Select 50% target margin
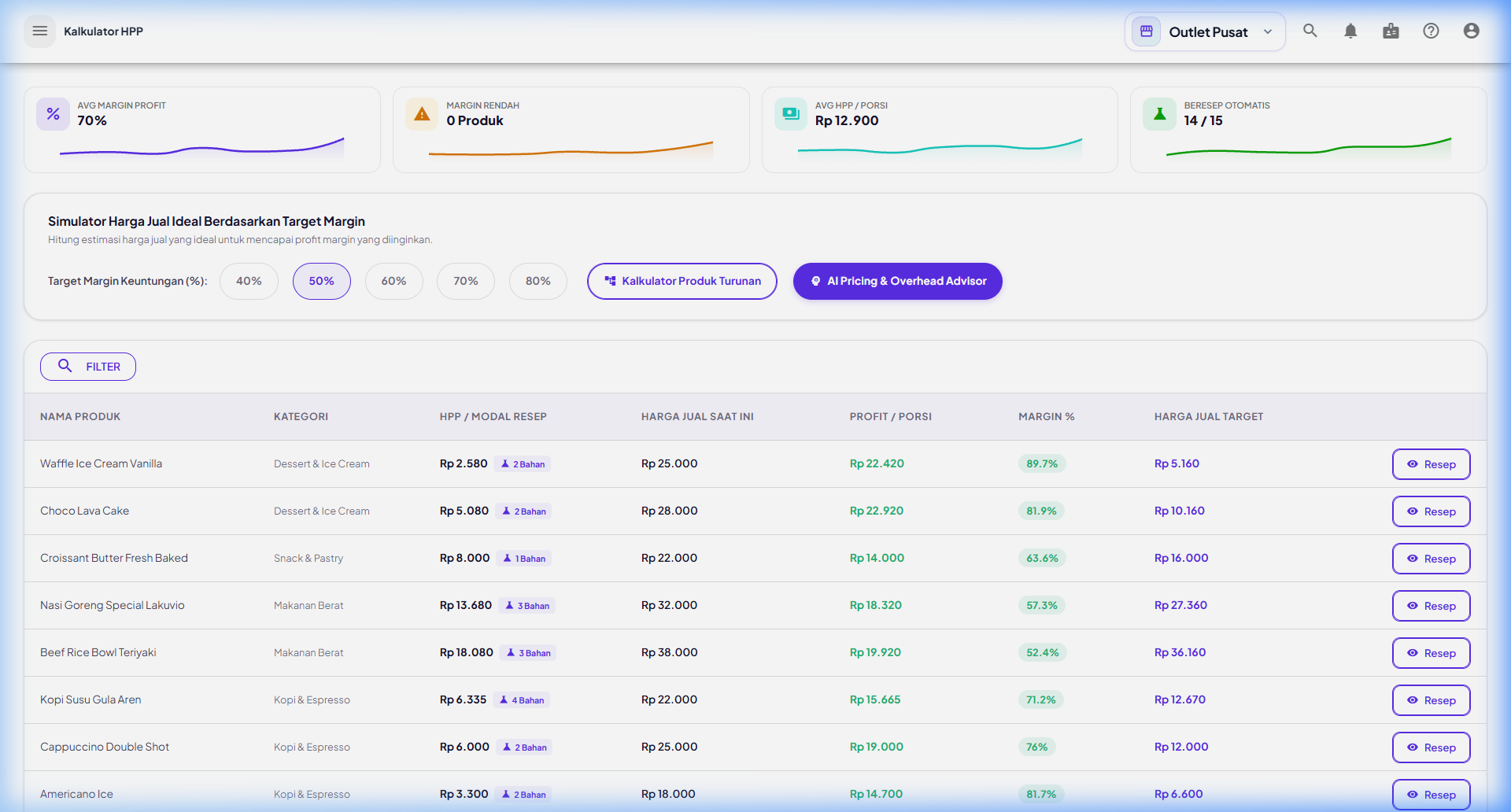Image resolution: width=1511 pixels, height=812 pixels. 321,281
